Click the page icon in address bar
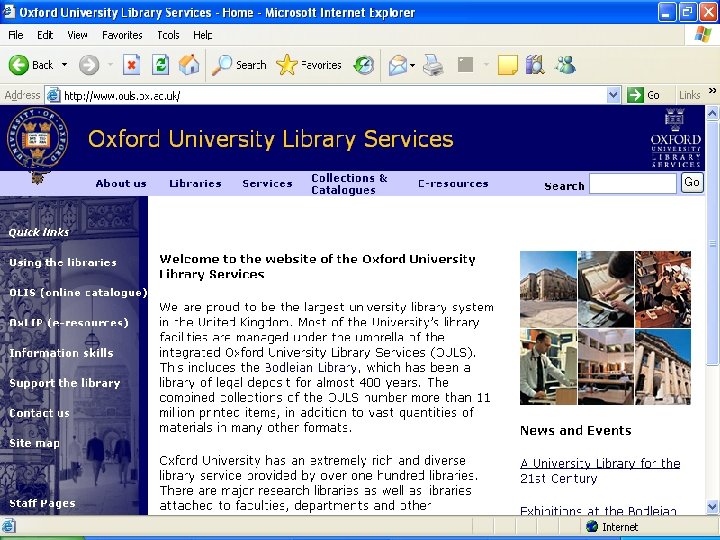 54,95
